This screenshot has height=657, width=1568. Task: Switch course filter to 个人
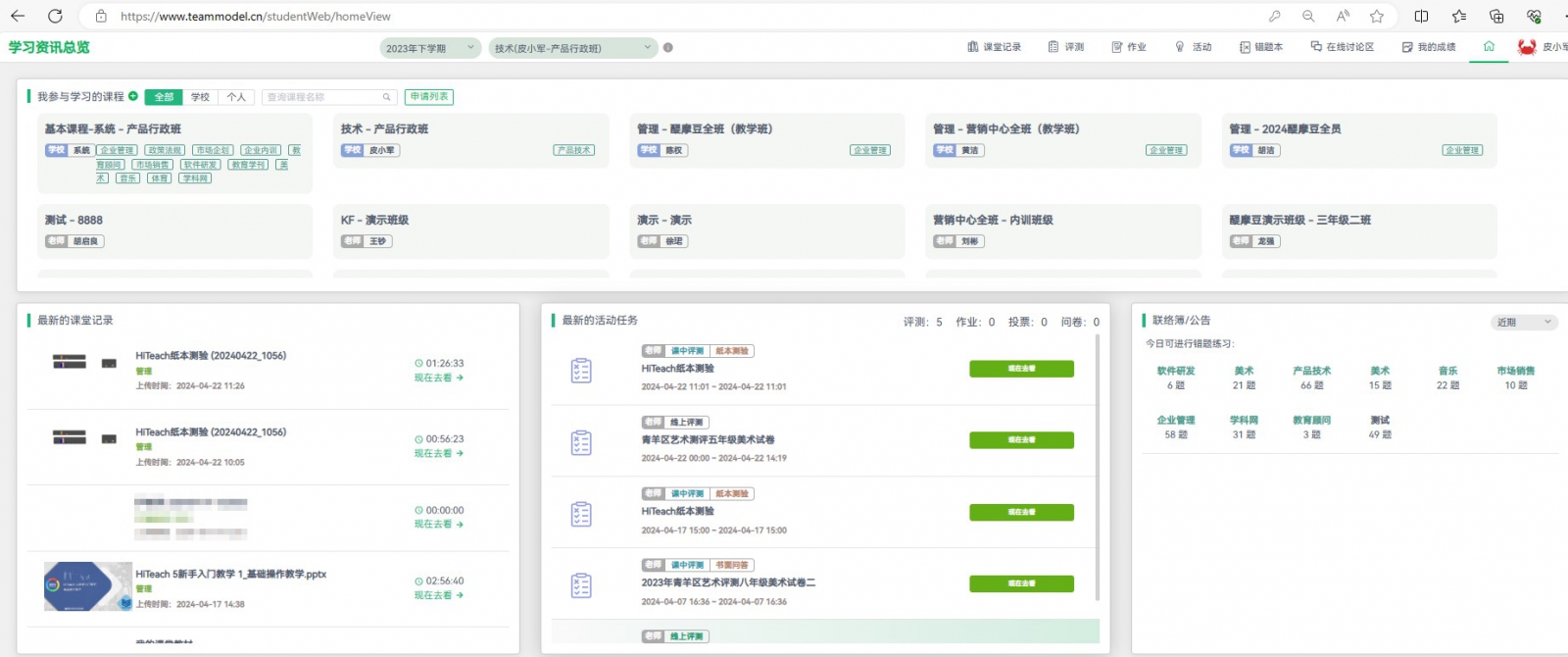[236, 97]
